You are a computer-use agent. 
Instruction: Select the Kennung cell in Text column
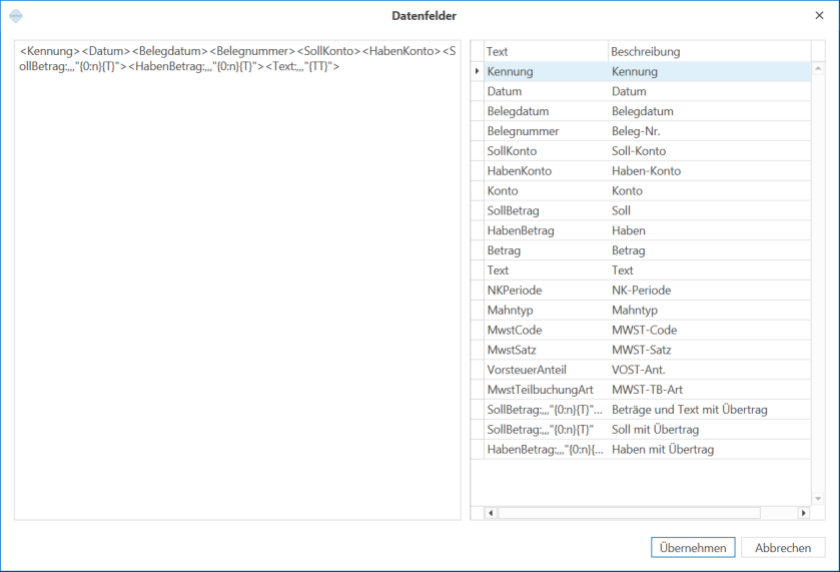[546, 71]
